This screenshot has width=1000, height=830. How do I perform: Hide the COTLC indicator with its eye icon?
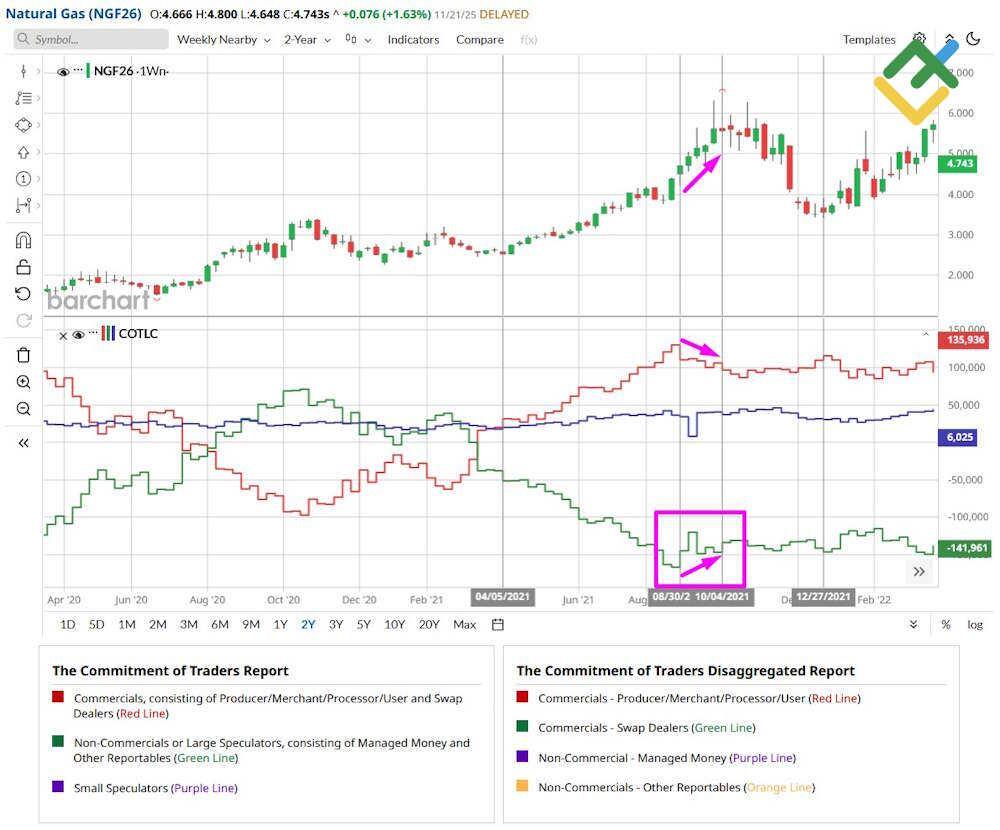(x=79, y=334)
